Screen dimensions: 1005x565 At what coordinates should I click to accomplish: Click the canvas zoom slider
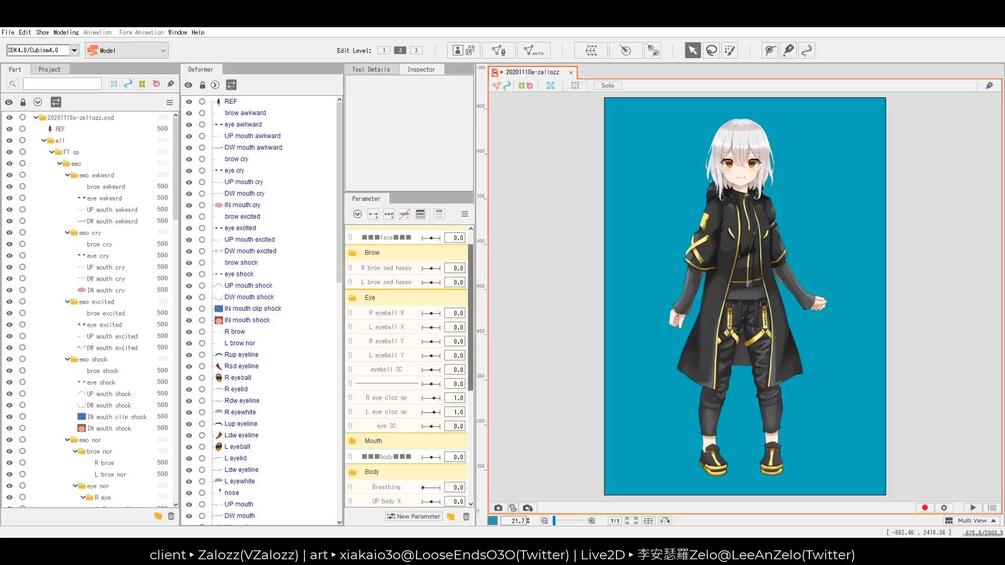tap(568, 521)
